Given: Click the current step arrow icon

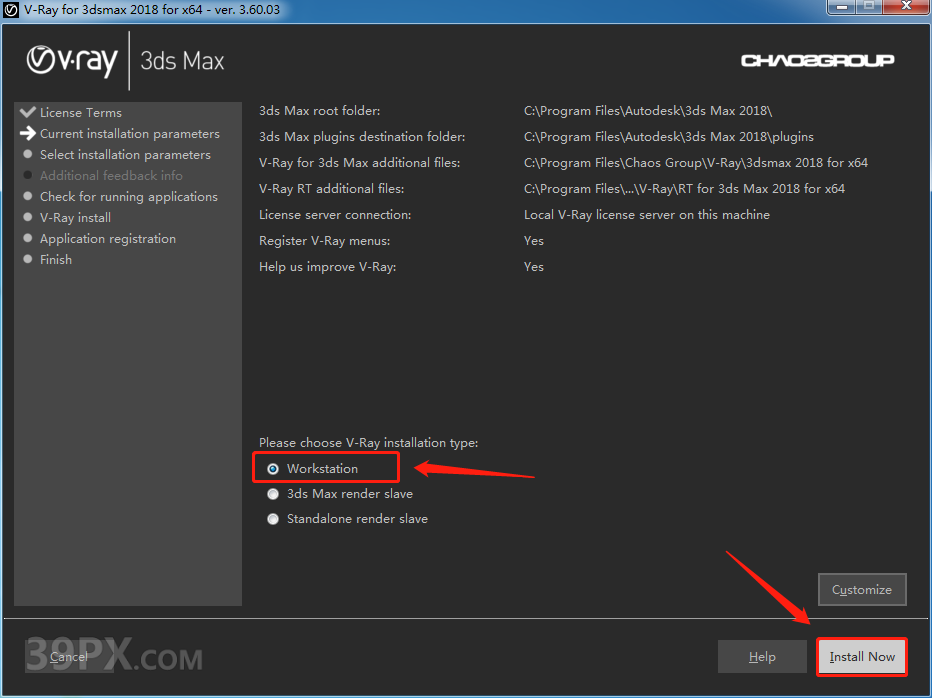Looking at the screenshot, I should pyautogui.click(x=27, y=133).
